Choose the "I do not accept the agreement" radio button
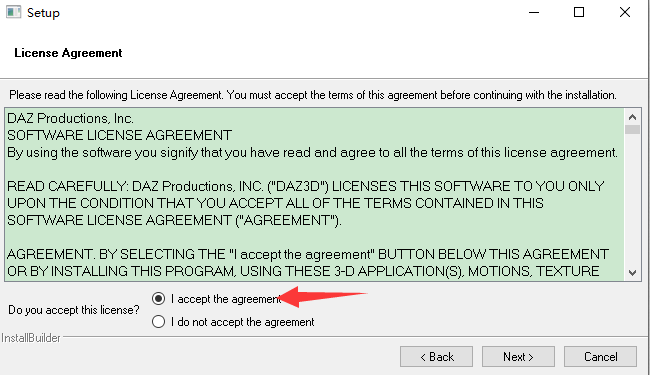Image resolution: width=650 pixels, height=375 pixels. [x=158, y=322]
